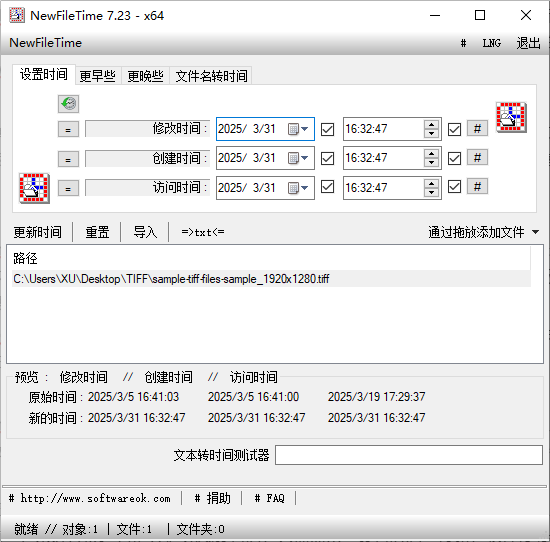Open calendar icon for 访问时间 date
The width and height of the screenshot is (550, 542).
click(x=293, y=188)
